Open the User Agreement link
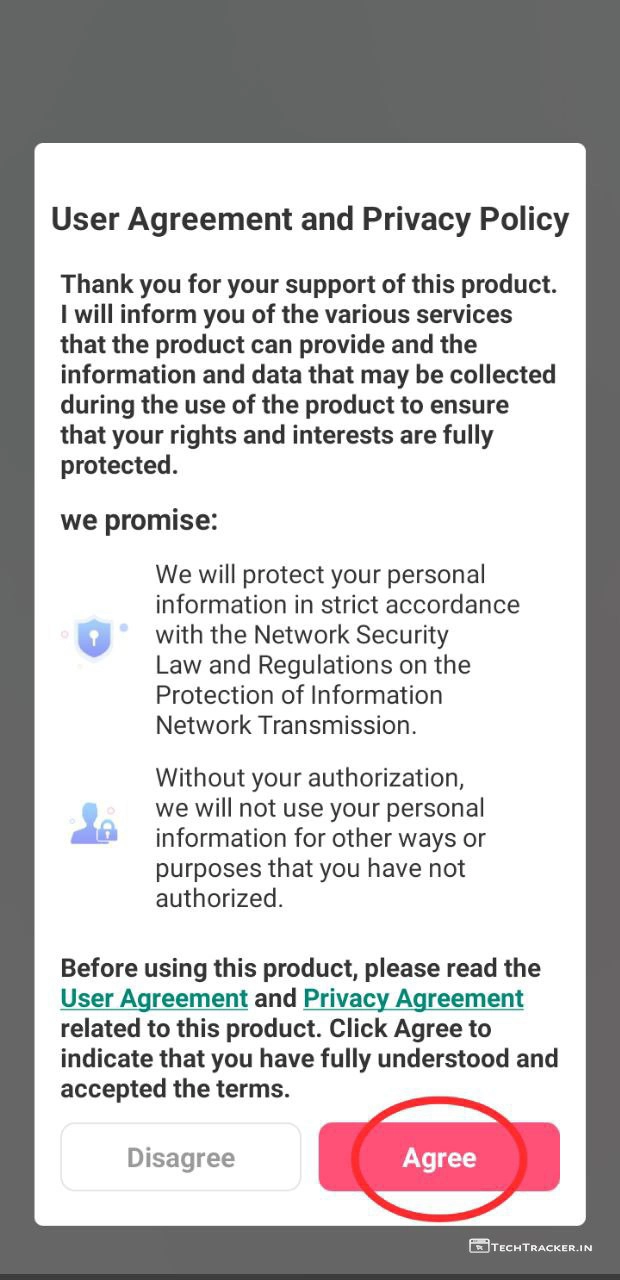The height and width of the screenshot is (1280, 620). (x=154, y=998)
